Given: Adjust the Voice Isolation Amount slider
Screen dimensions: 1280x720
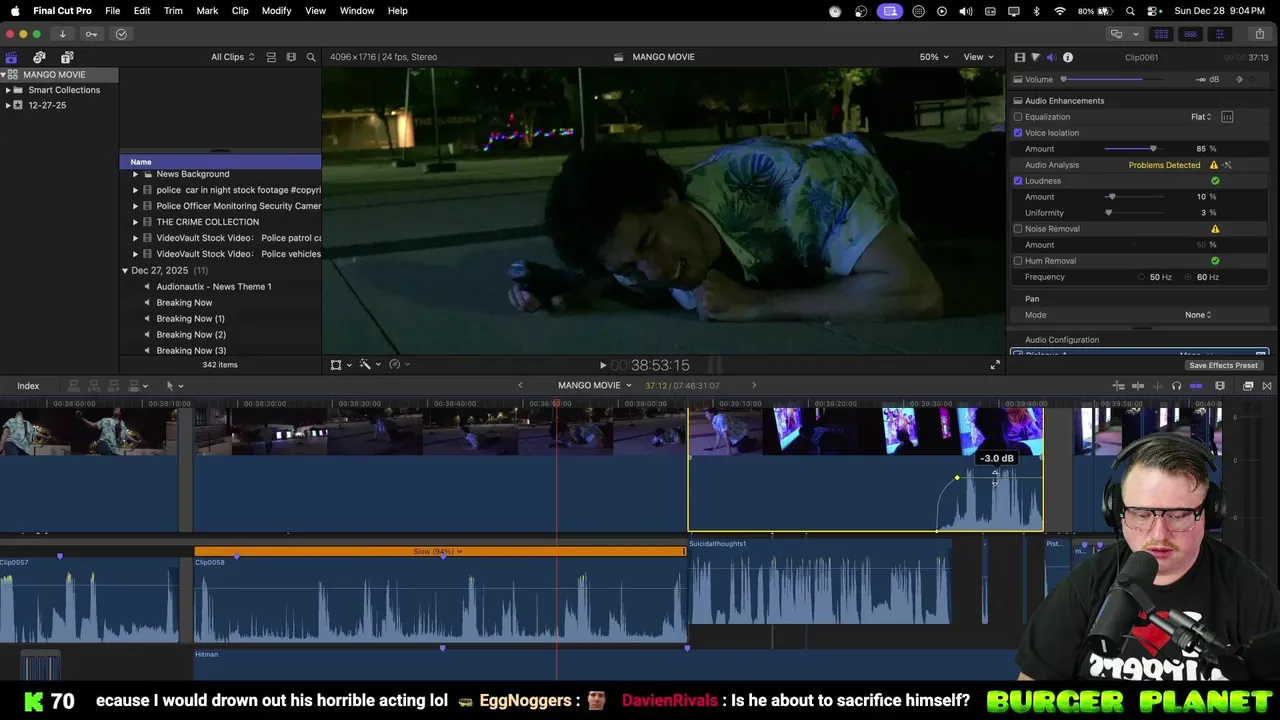Looking at the screenshot, I should [1134, 149].
